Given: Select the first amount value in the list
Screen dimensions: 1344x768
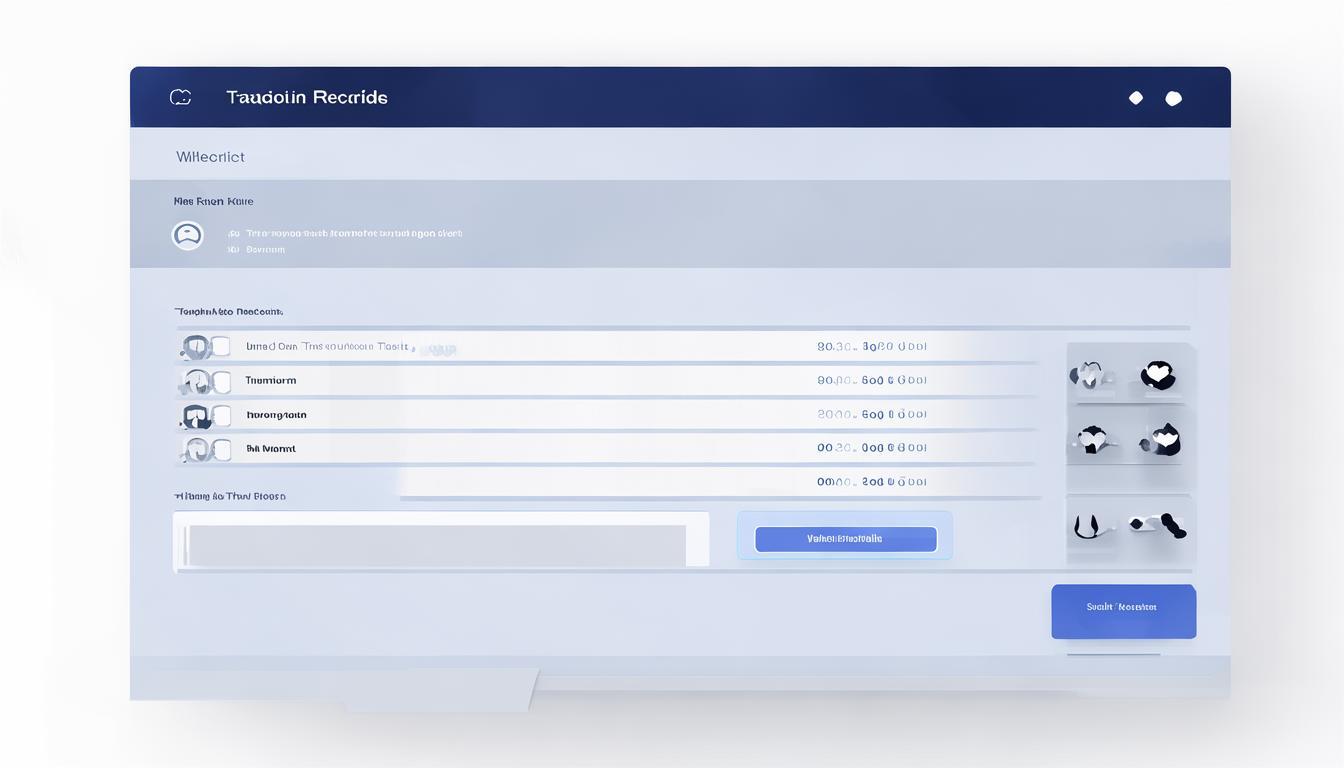Looking at the screenshot, I should 871,347.
